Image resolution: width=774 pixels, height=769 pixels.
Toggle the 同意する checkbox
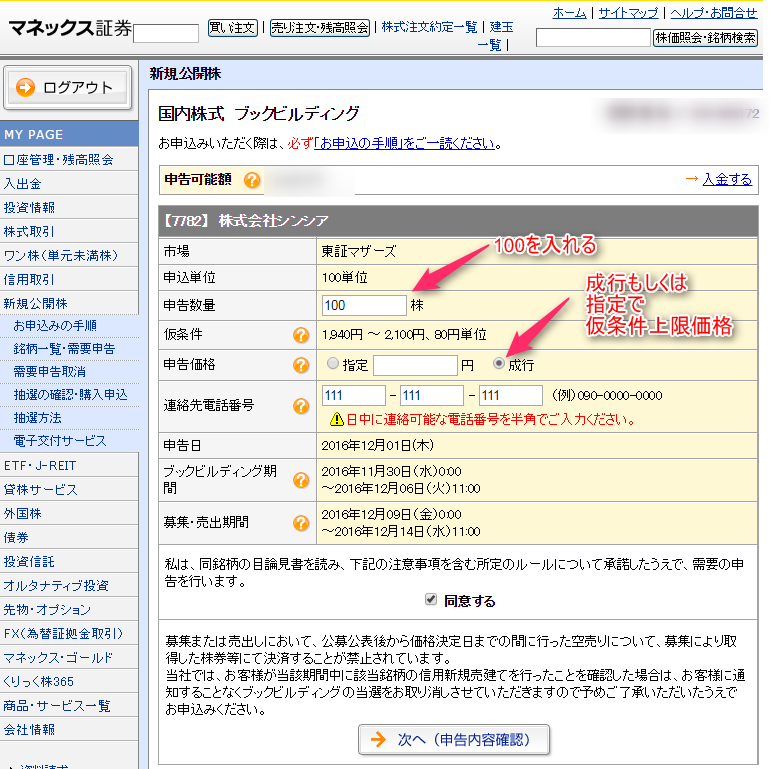click(x=430, y=600)
